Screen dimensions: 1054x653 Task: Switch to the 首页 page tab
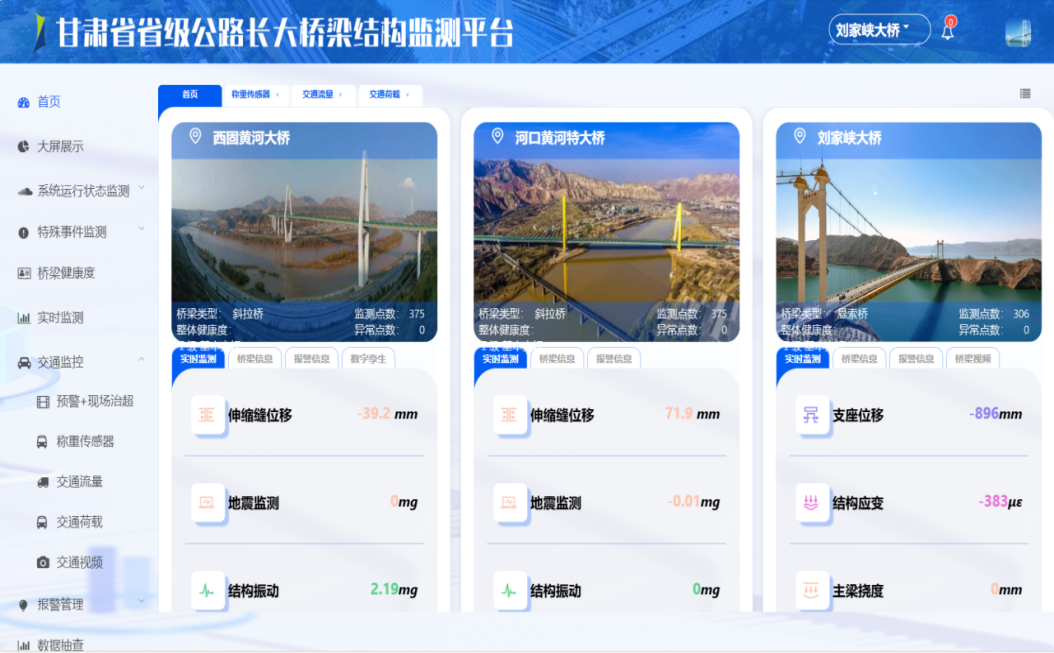[x=190, y=95]
